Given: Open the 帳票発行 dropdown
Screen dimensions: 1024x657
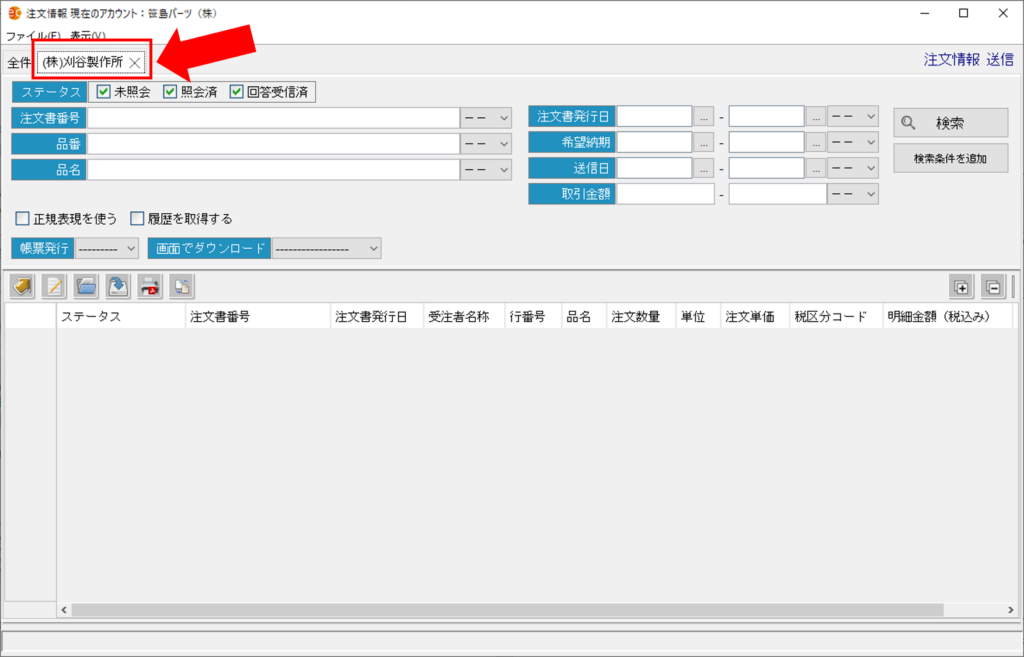Looking at the screenshot, I should 107,249.
